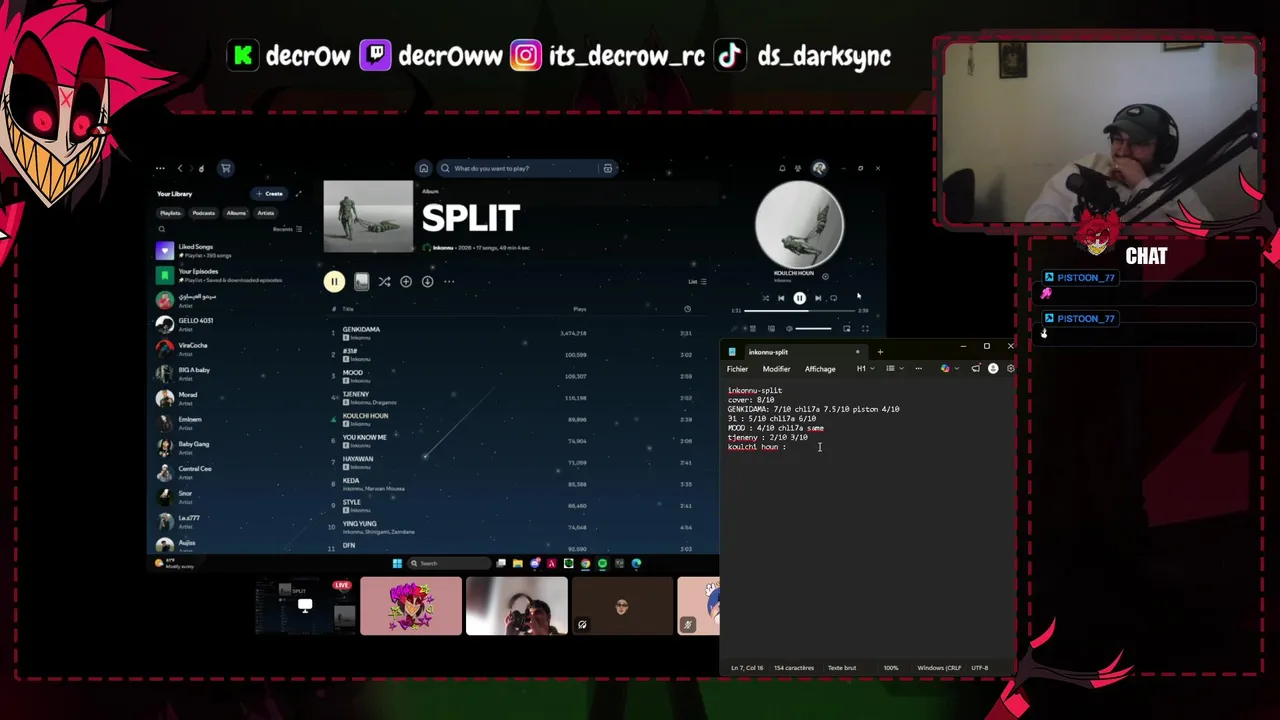The width and height of the screenshot is (1280, 720).
Task: Switch Spotify to full screen
Action: [865, 328]
